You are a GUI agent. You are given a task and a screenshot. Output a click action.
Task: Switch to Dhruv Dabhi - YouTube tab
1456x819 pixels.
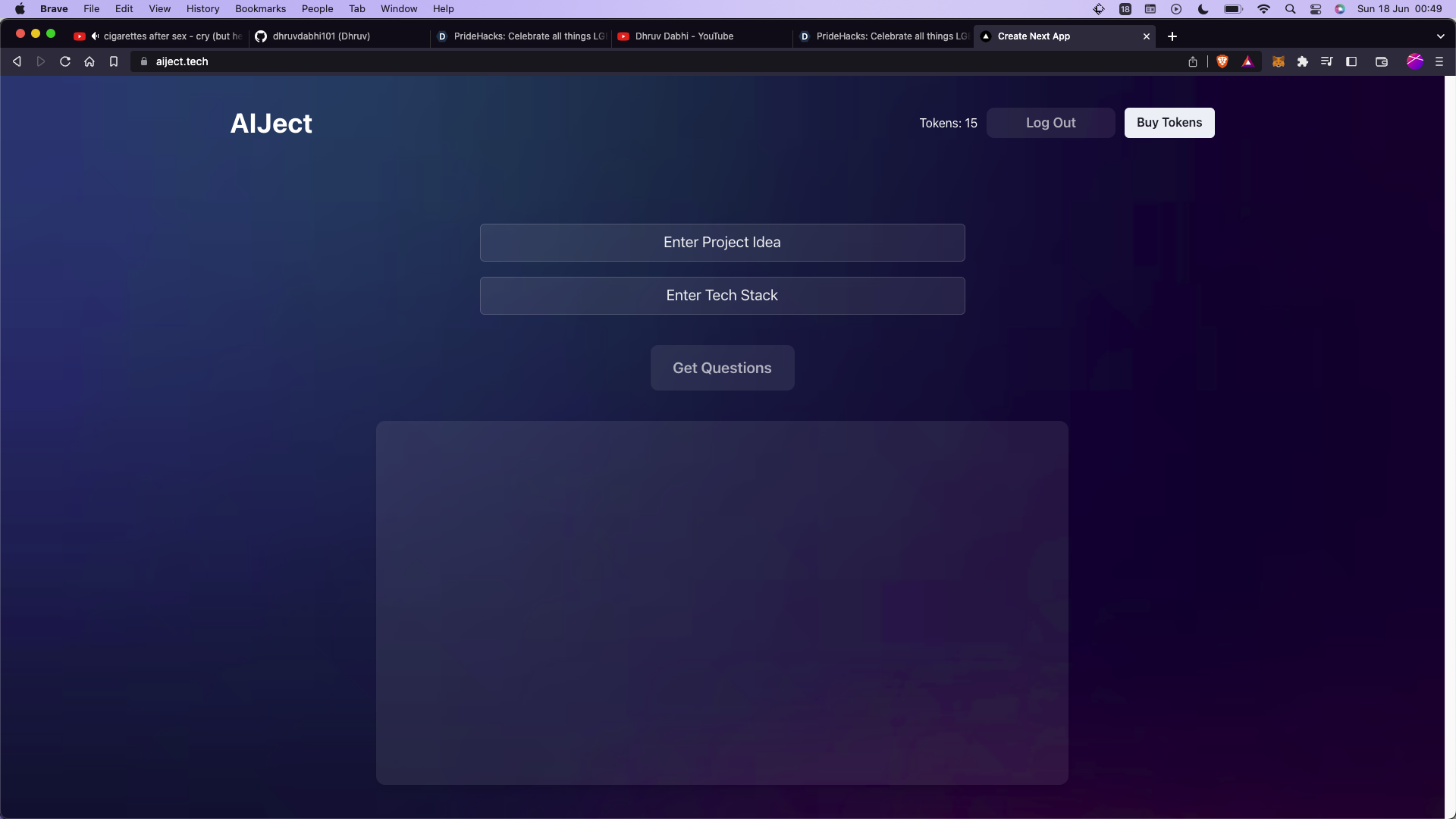coord(684,36)
